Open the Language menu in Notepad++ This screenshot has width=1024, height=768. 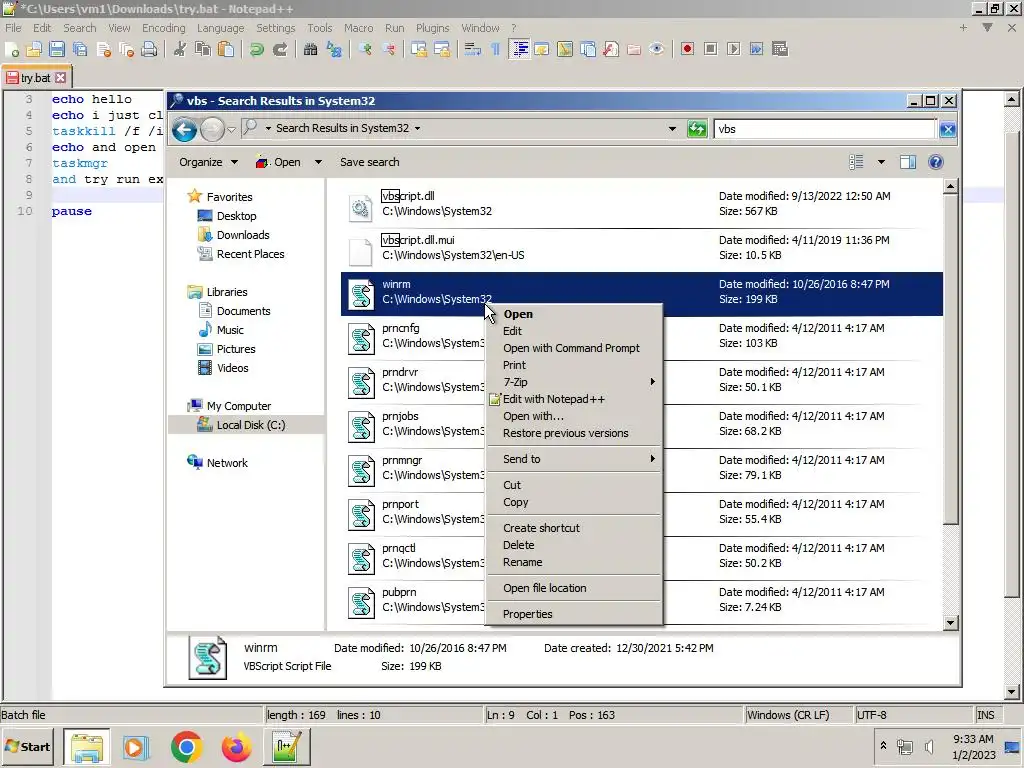coord(220,28)
